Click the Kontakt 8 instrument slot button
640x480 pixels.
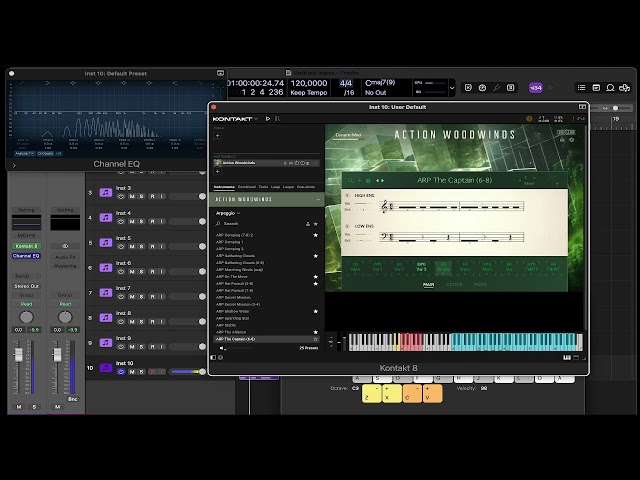pos(26,246)
